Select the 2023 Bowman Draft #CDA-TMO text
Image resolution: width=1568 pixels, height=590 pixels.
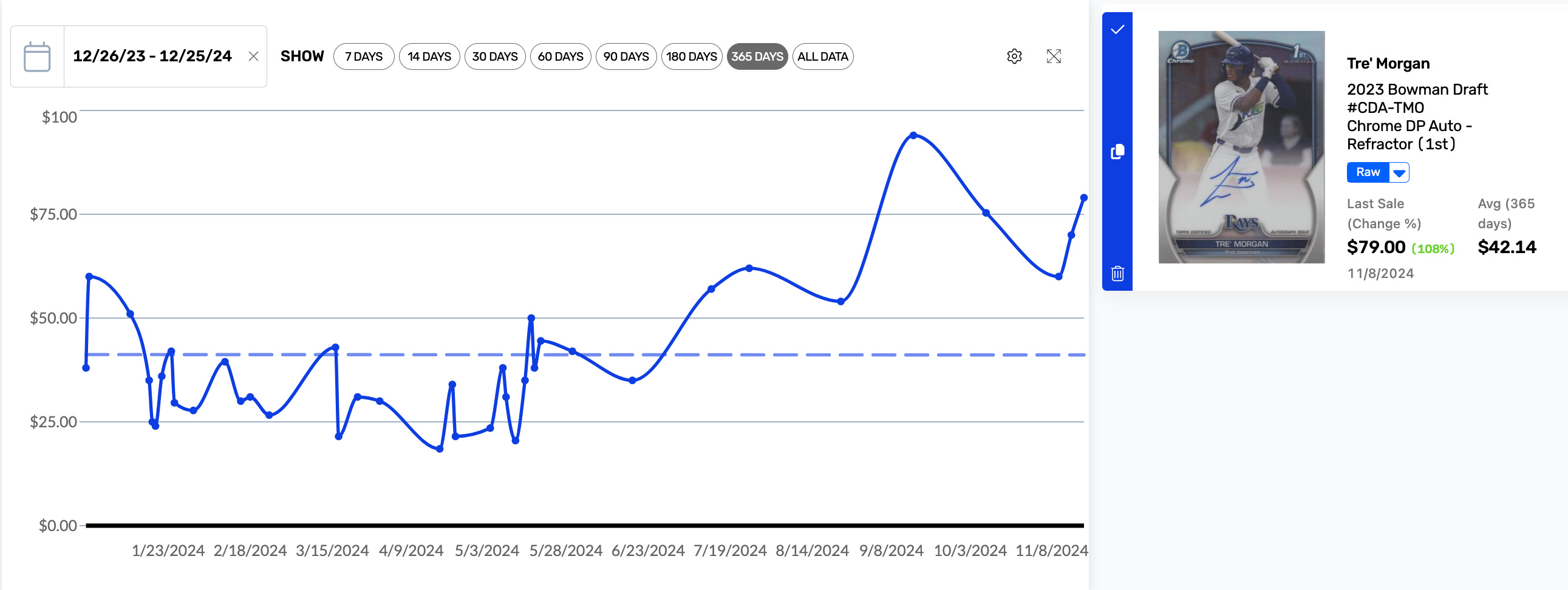pos(1417,98)
